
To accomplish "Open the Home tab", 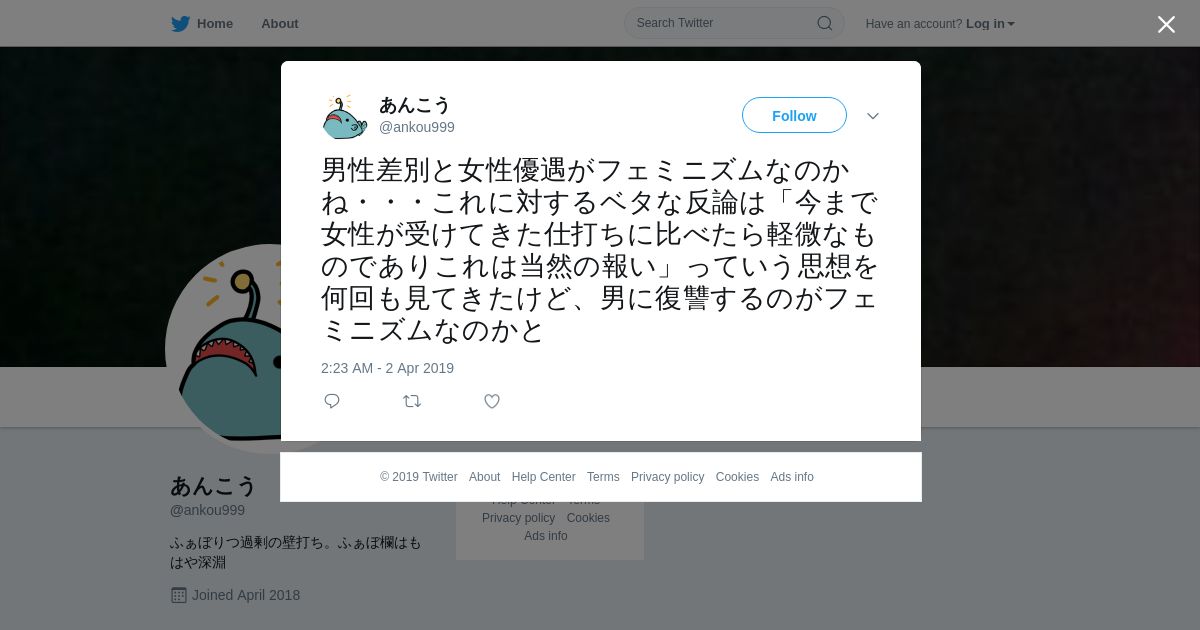I will [x=202, y=24].
